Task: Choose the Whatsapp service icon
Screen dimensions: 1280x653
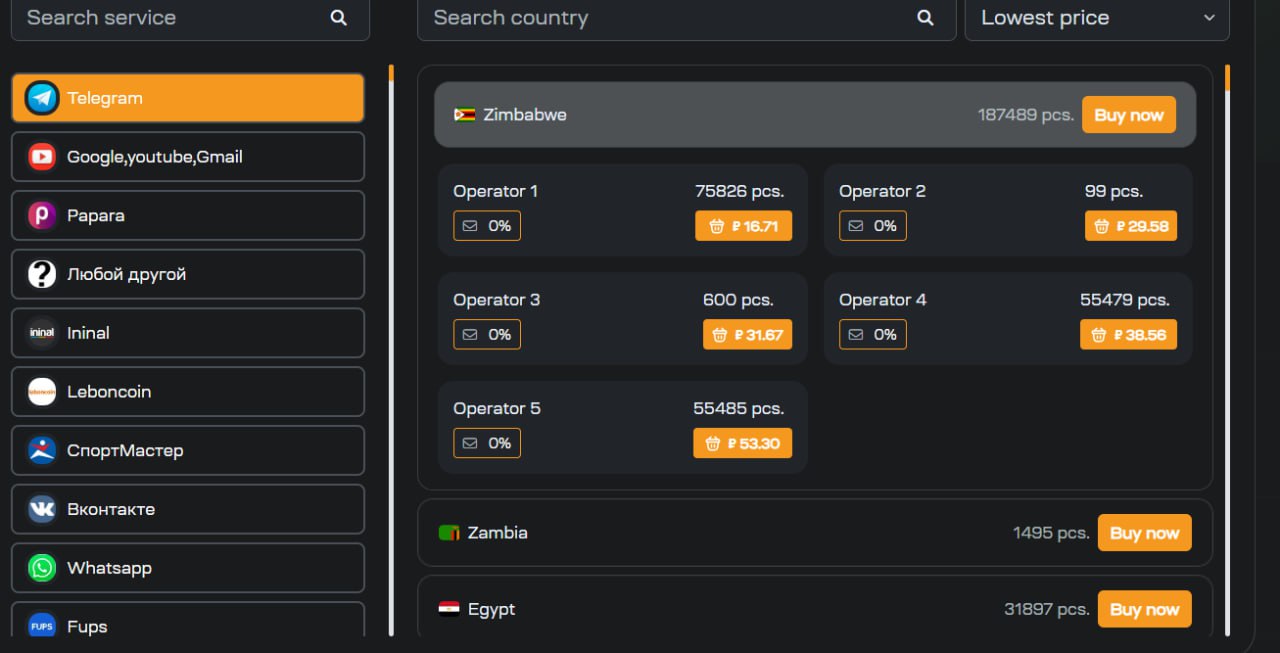Action: click(x=42, y=568)
